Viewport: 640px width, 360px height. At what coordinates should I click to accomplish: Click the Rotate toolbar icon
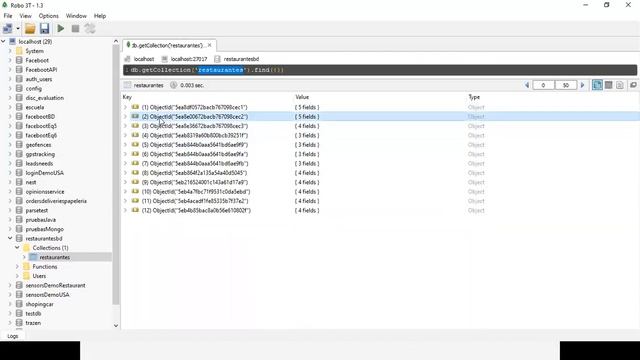point(90,29)
